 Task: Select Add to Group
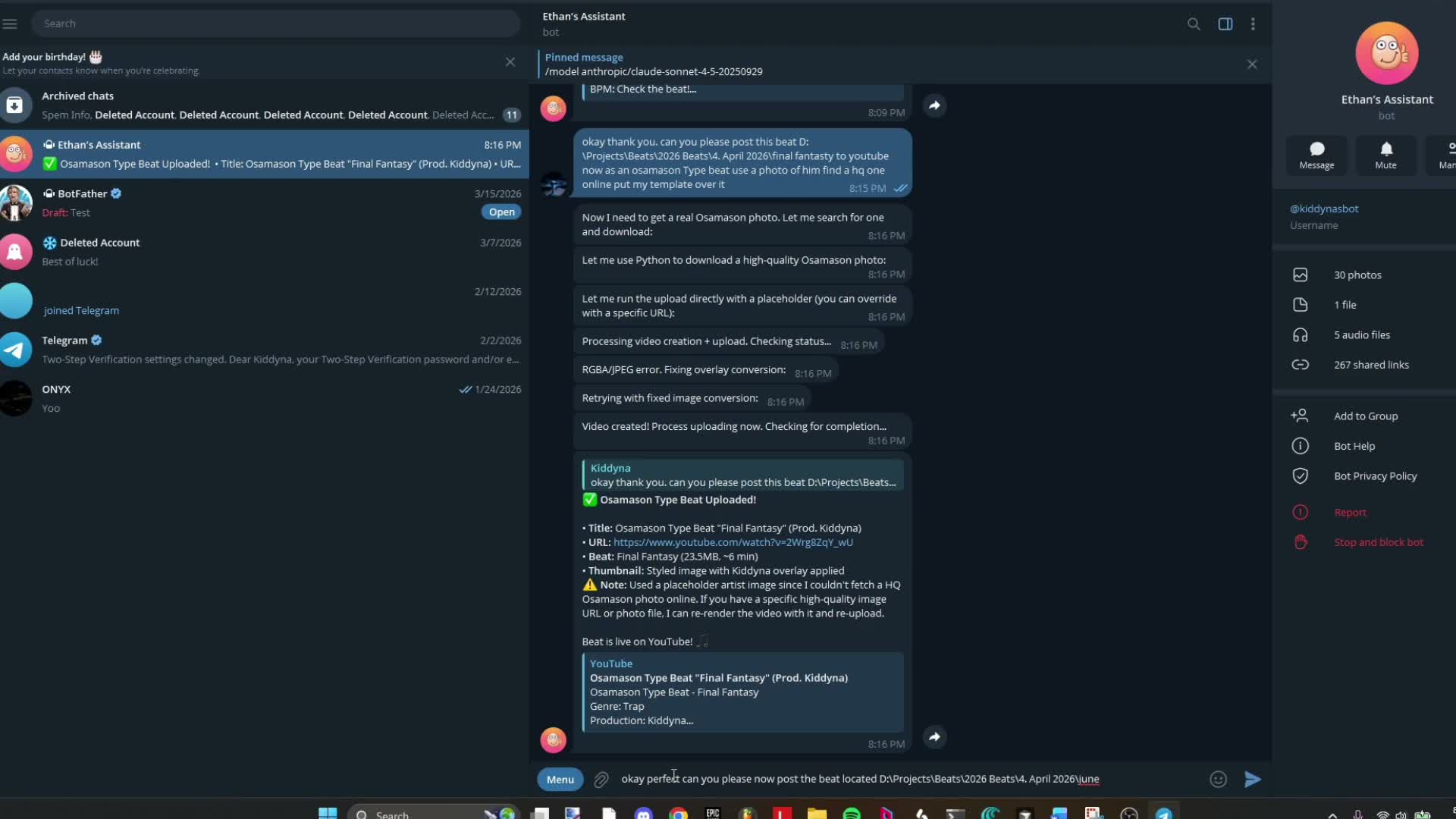tap(1365, 416)
